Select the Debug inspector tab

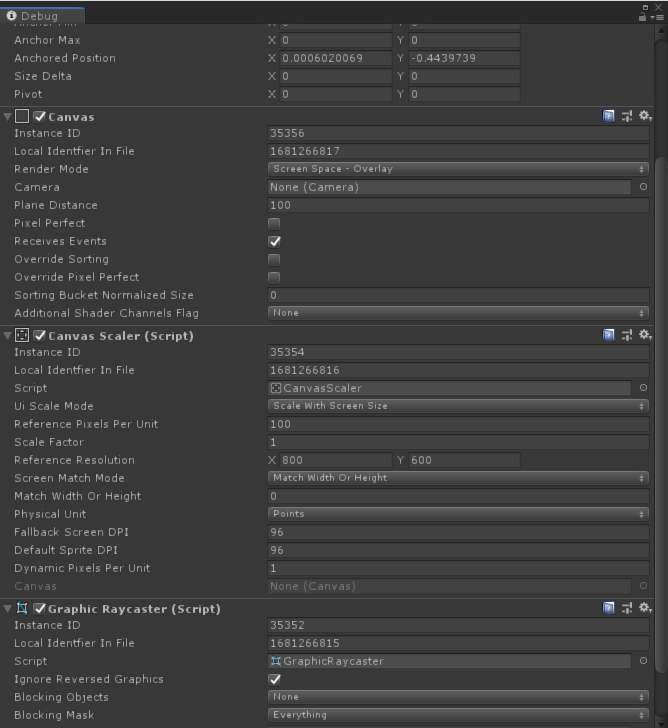41,15
